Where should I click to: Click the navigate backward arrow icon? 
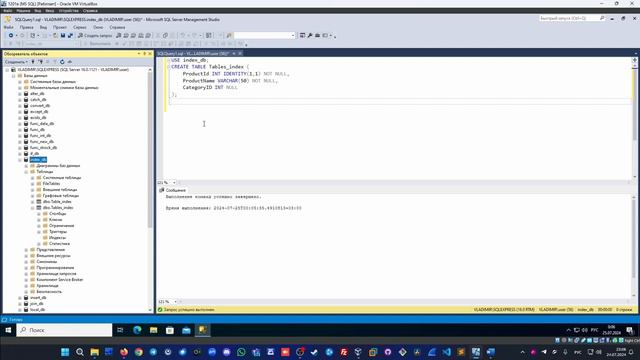click(x=11, y=36)
